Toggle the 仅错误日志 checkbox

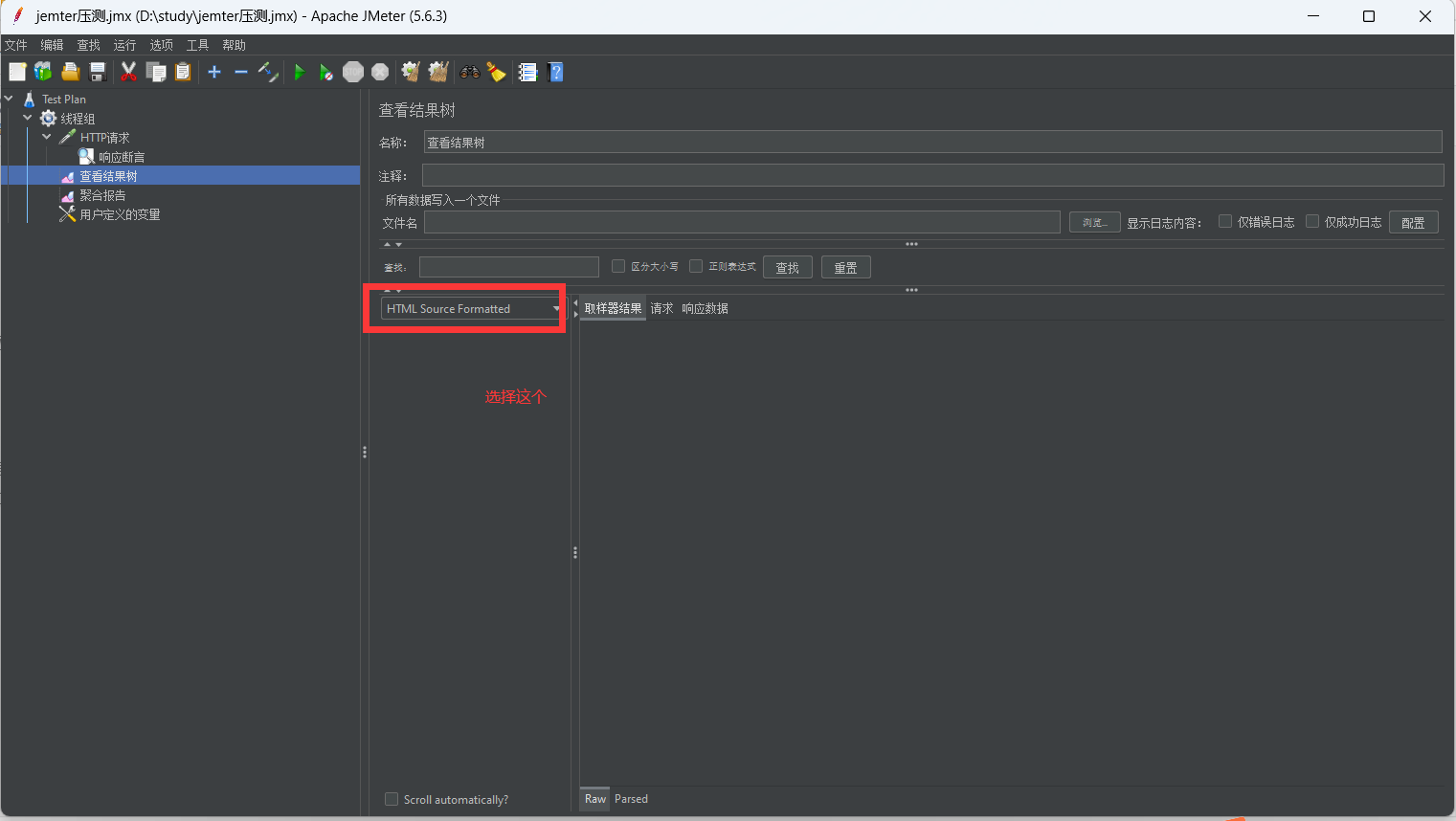pyautogui.click(x=1224, y=221)
